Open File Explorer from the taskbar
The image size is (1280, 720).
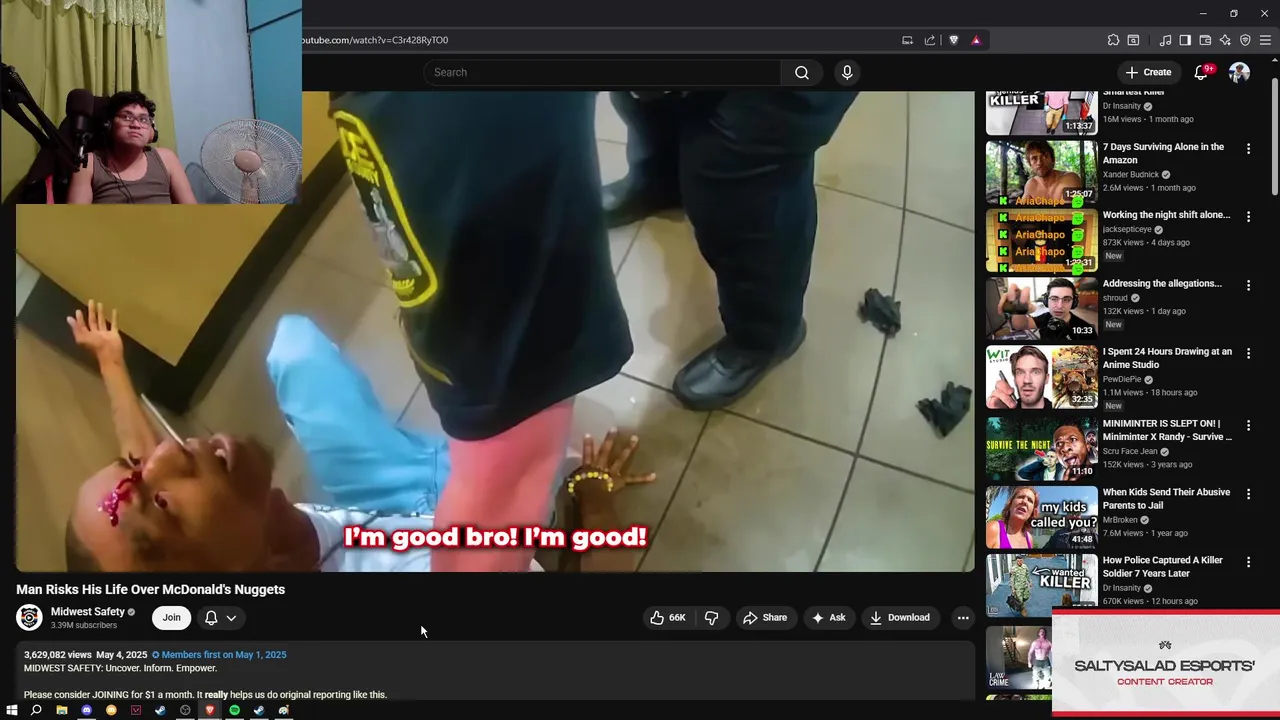[x=62, y=710]
